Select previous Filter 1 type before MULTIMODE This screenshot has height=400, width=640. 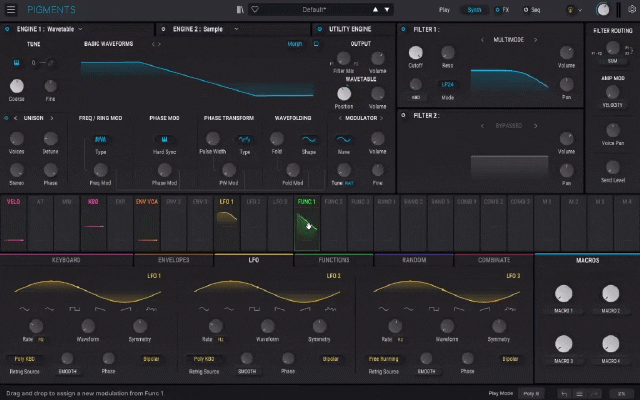point(482,40)
